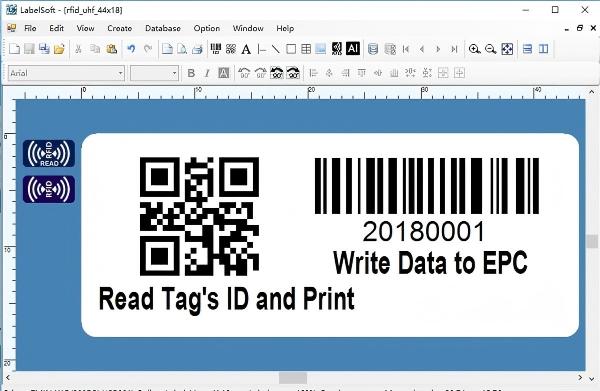Click the Print label icon
This screenshot has height=391, width=600.
tap(197, 49)
